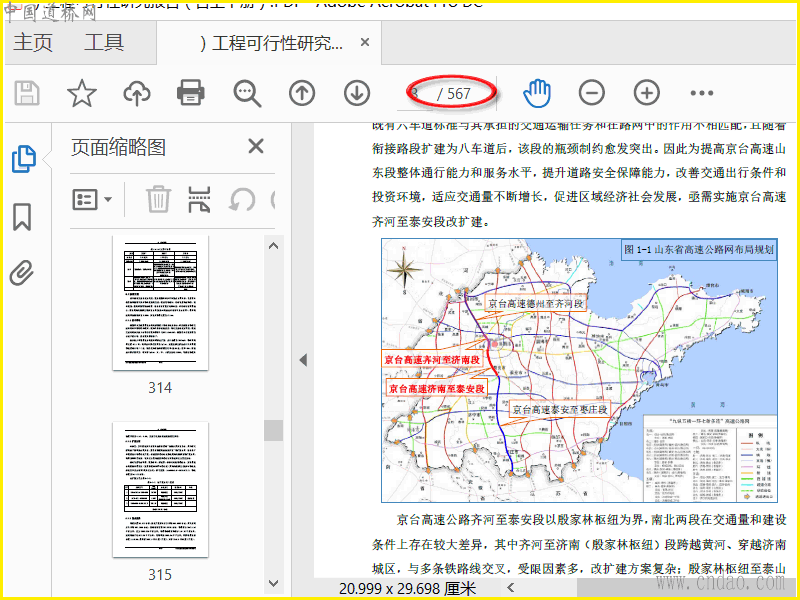Open the 主页 home tab
The image size is (800, 600).
[33, 42]
